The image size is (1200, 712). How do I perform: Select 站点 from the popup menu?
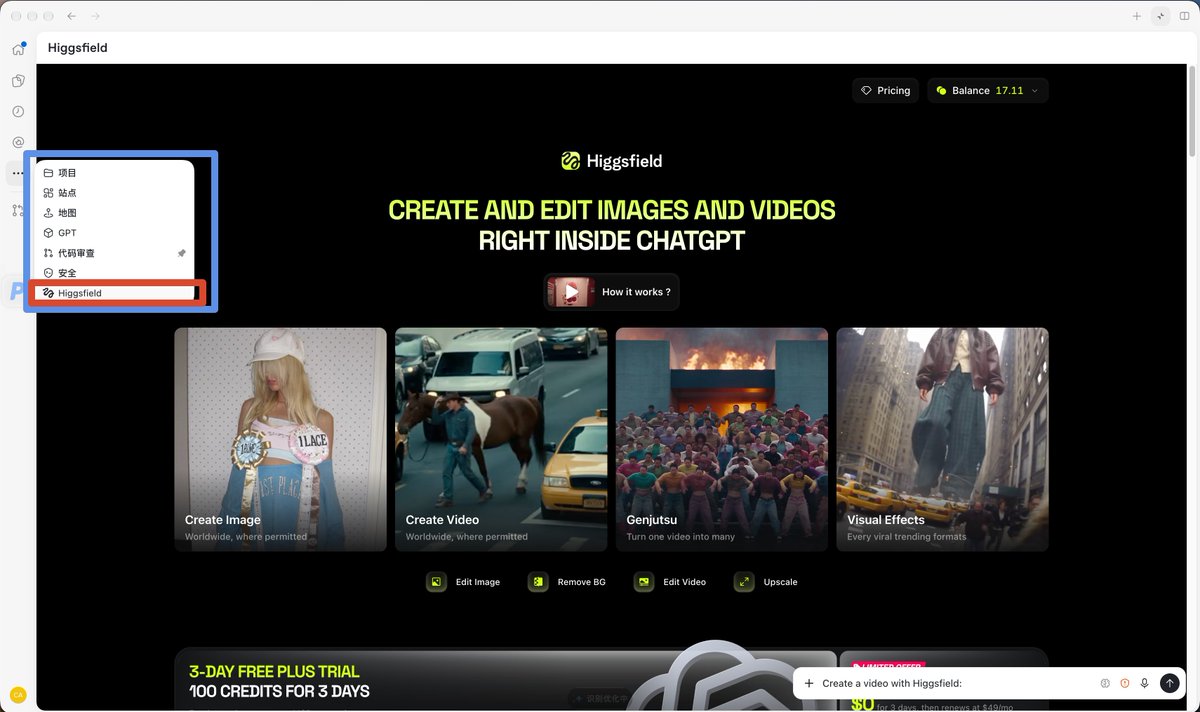click(114, 193)
